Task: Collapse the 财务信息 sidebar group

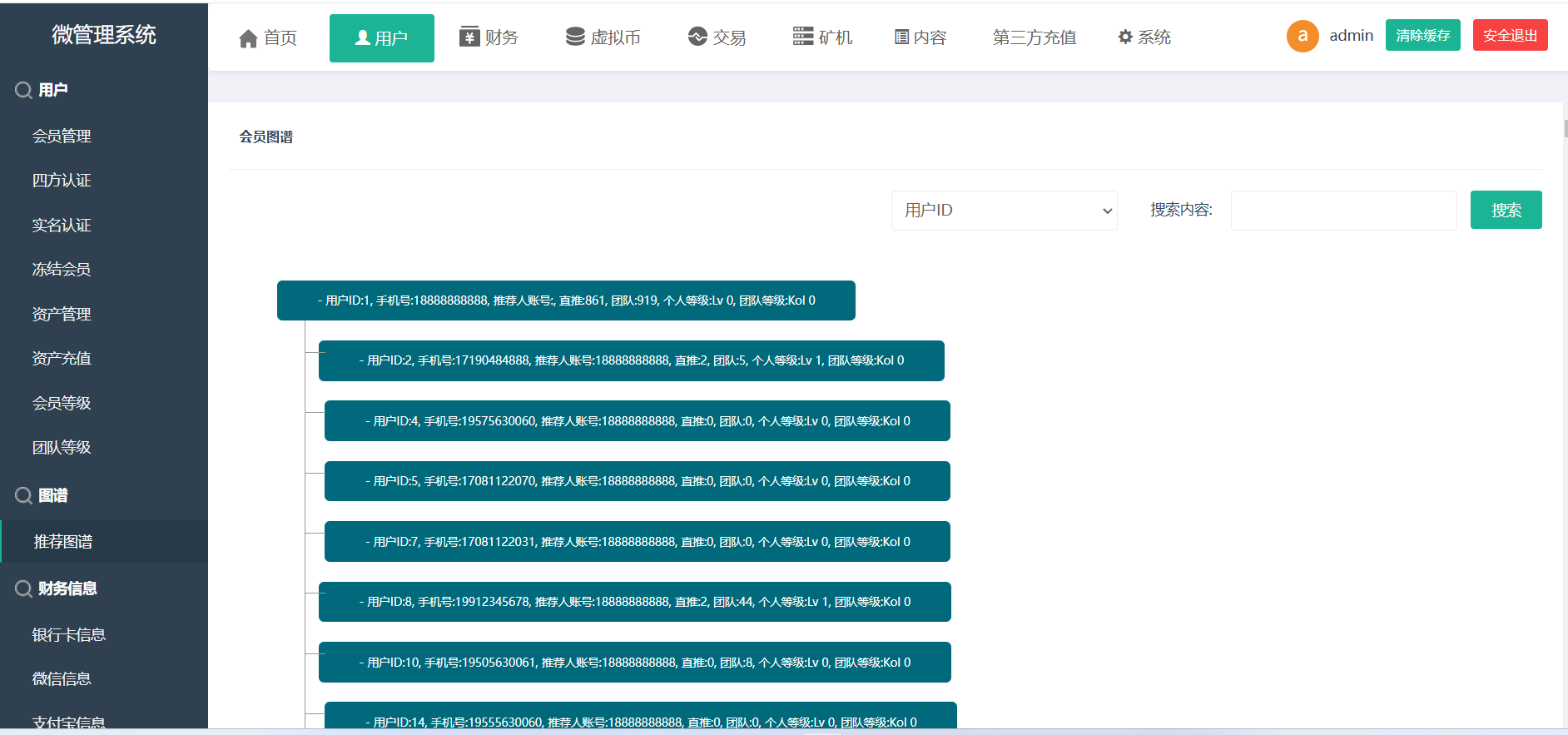Action: [x=67, y=588]
